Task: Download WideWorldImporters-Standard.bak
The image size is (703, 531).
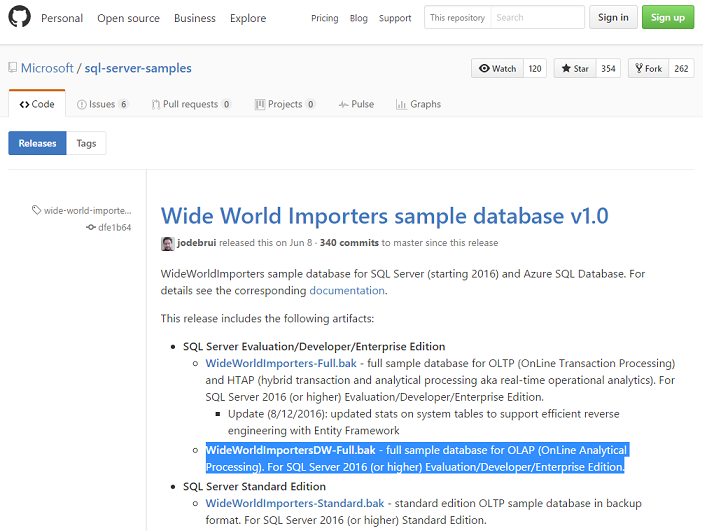Action: (x=295, y=503)
